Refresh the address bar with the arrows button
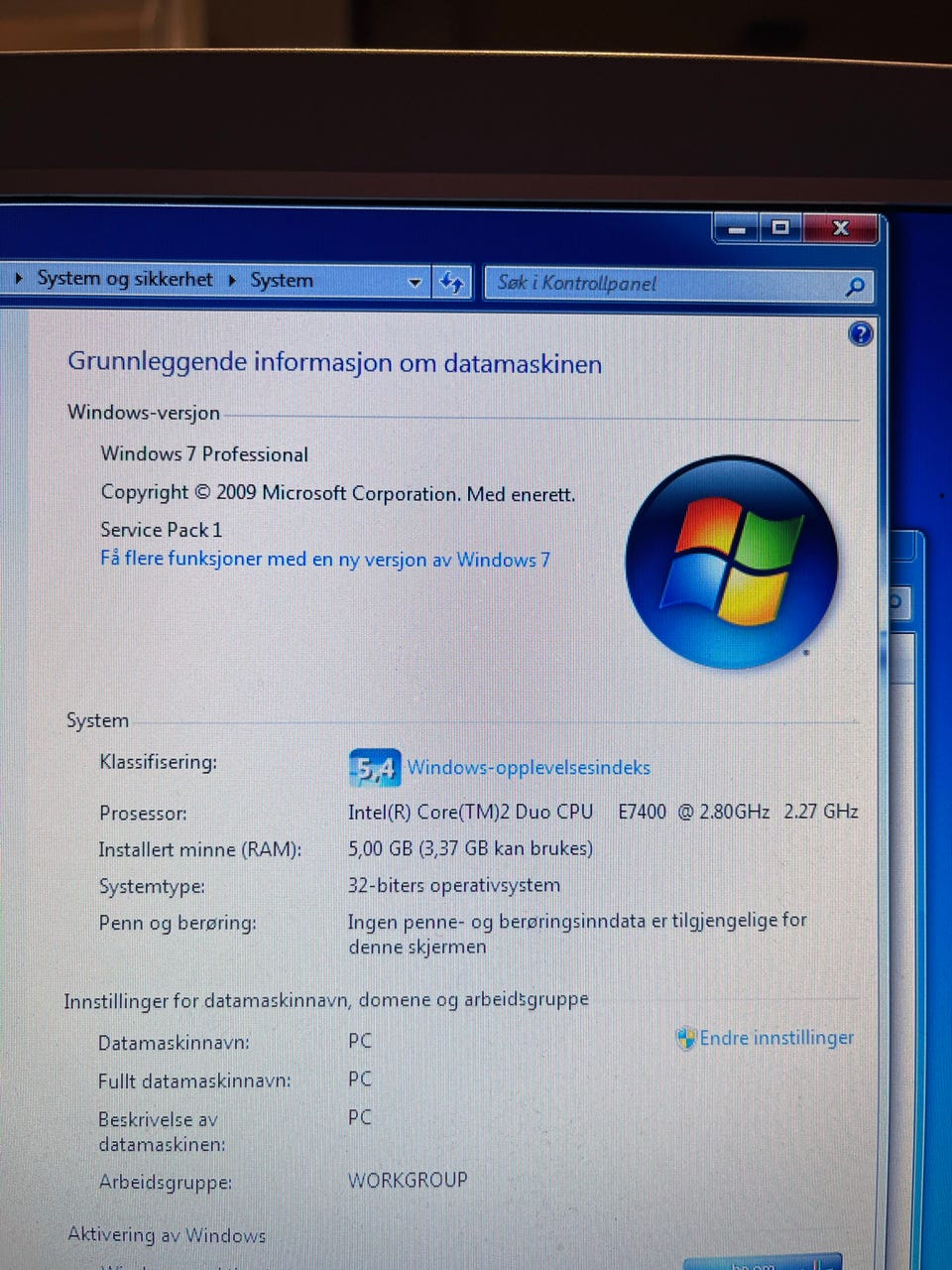The image size is (952, 1270). [451, 283]
